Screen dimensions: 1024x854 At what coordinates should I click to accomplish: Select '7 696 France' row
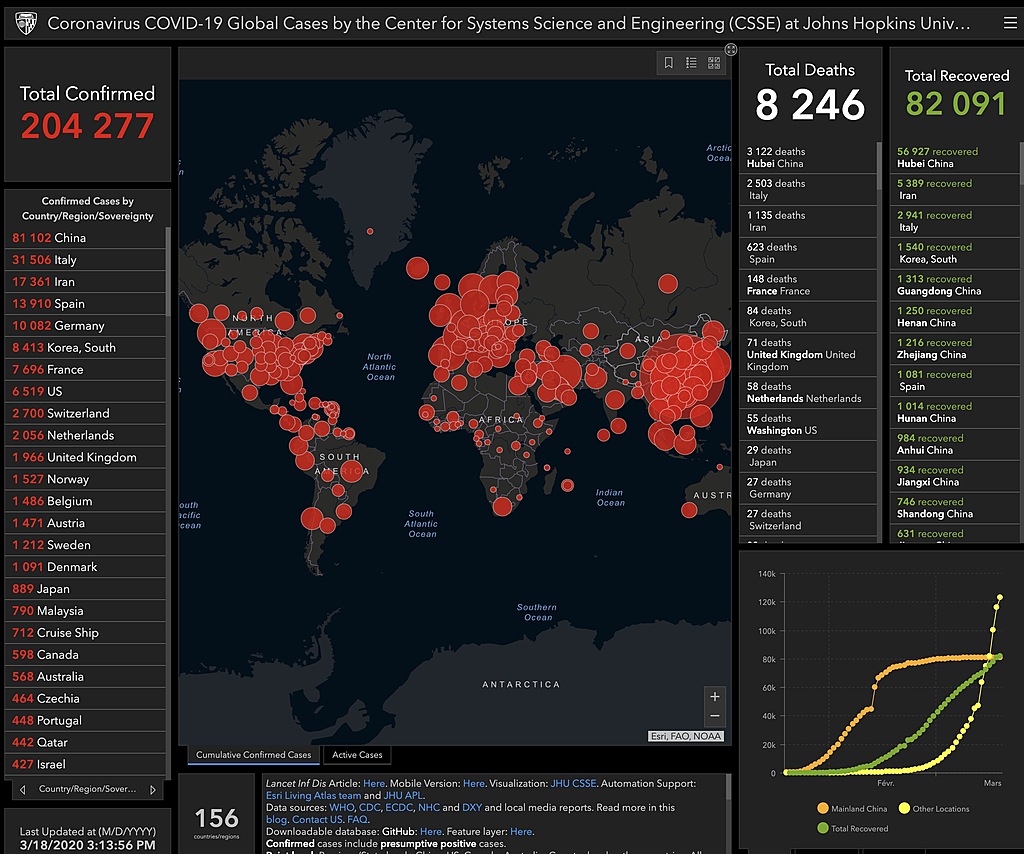point(85,370)
